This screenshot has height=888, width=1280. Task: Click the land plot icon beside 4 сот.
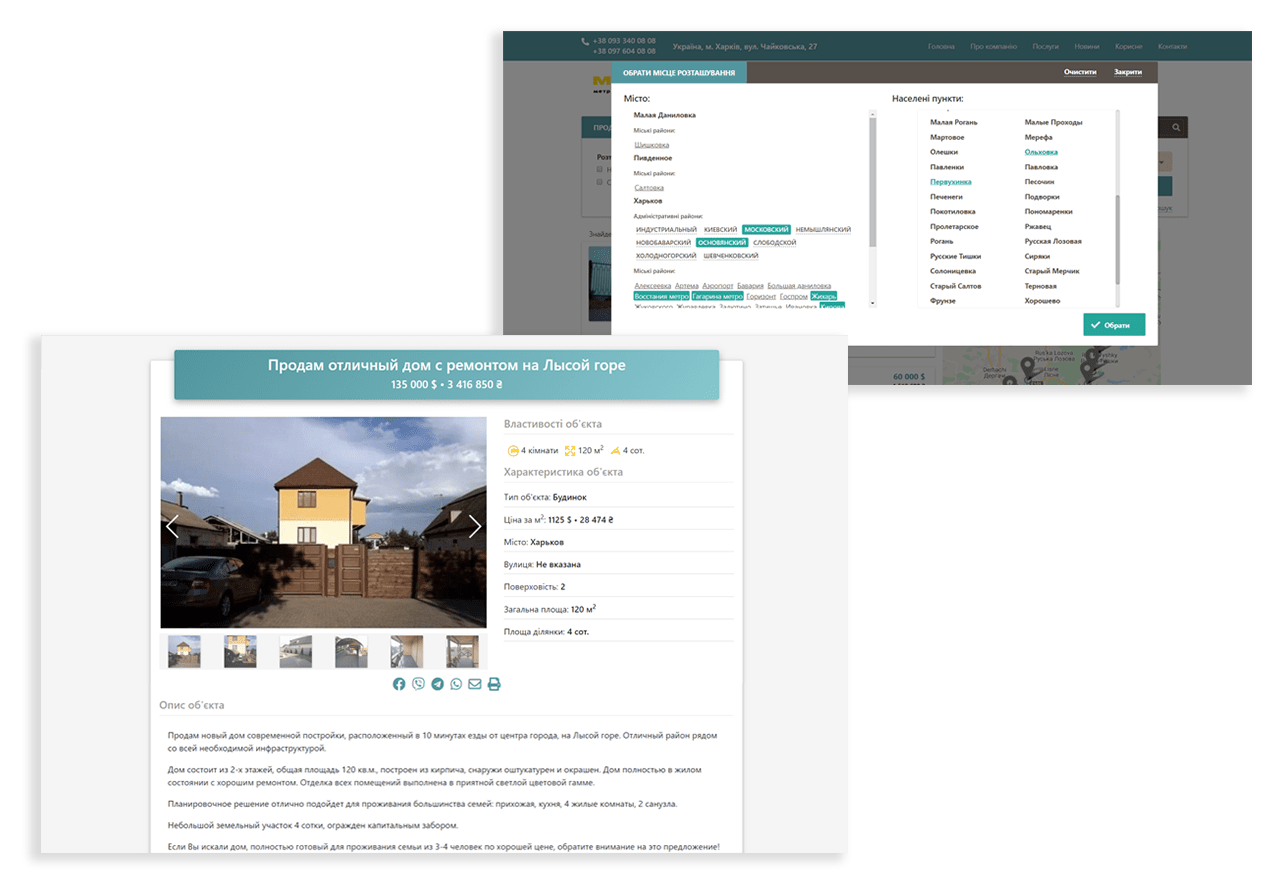pyautogui.click(x=615, y=450)
